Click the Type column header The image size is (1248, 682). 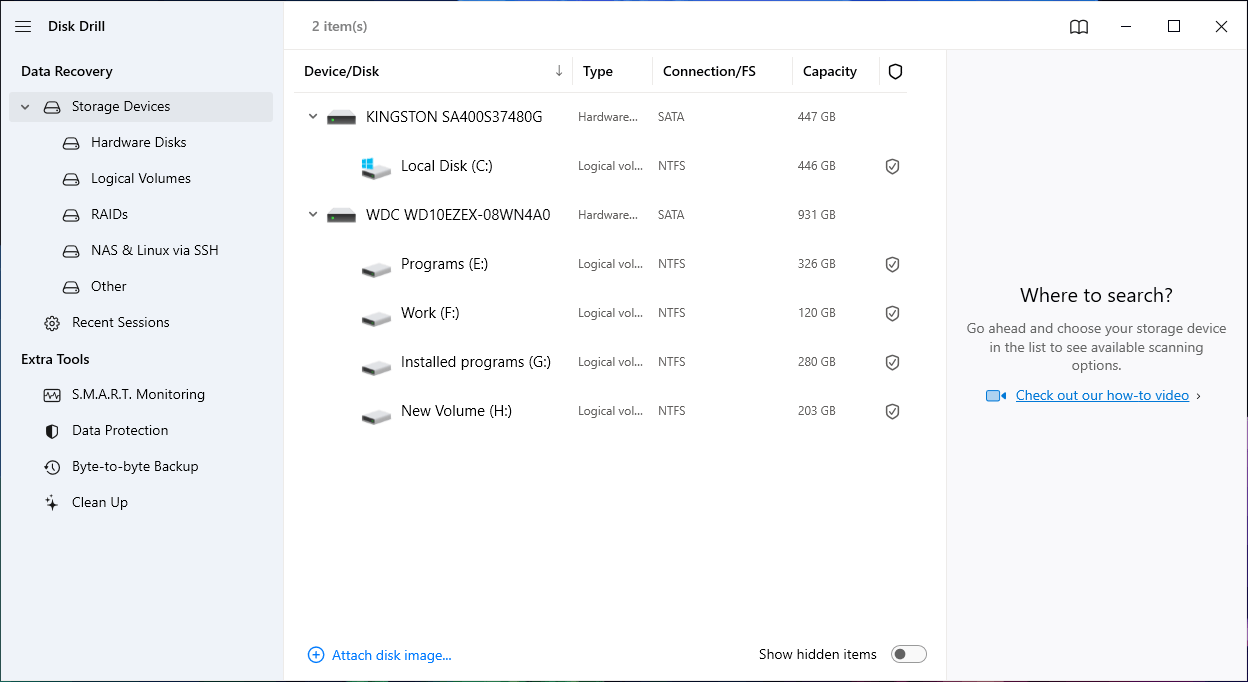click(x=598, y=71)
